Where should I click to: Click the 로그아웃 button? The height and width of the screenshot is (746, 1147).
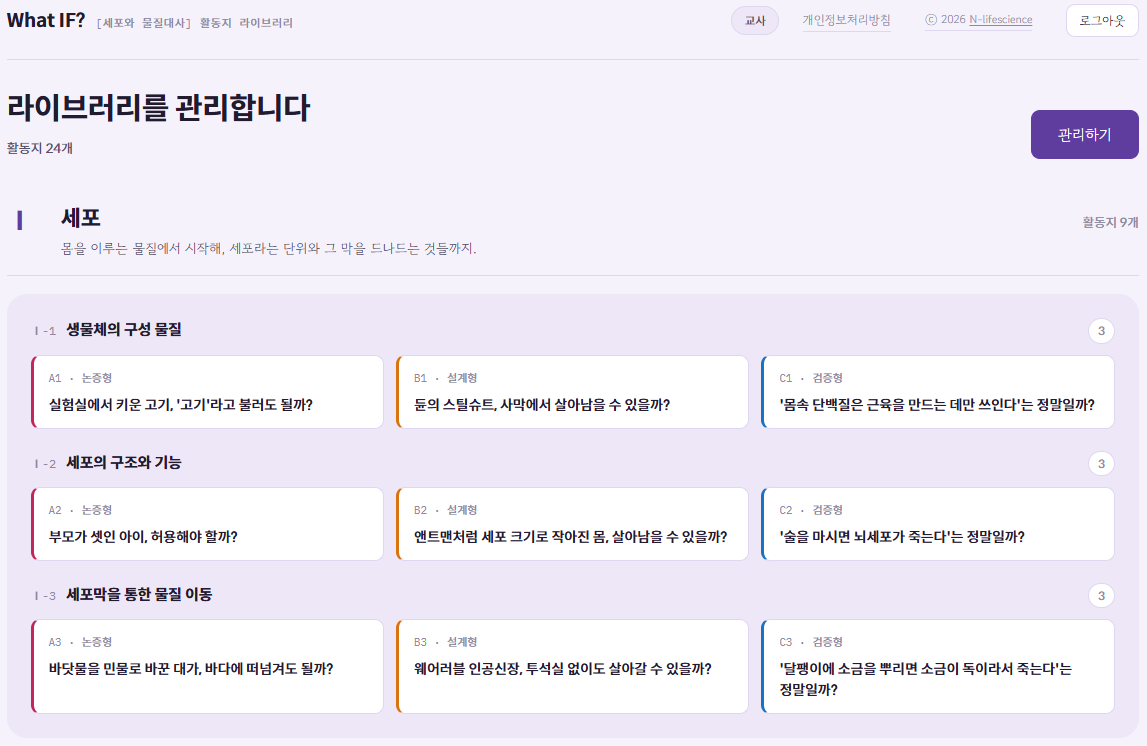pyautogui.click(x=1102, y=20)
